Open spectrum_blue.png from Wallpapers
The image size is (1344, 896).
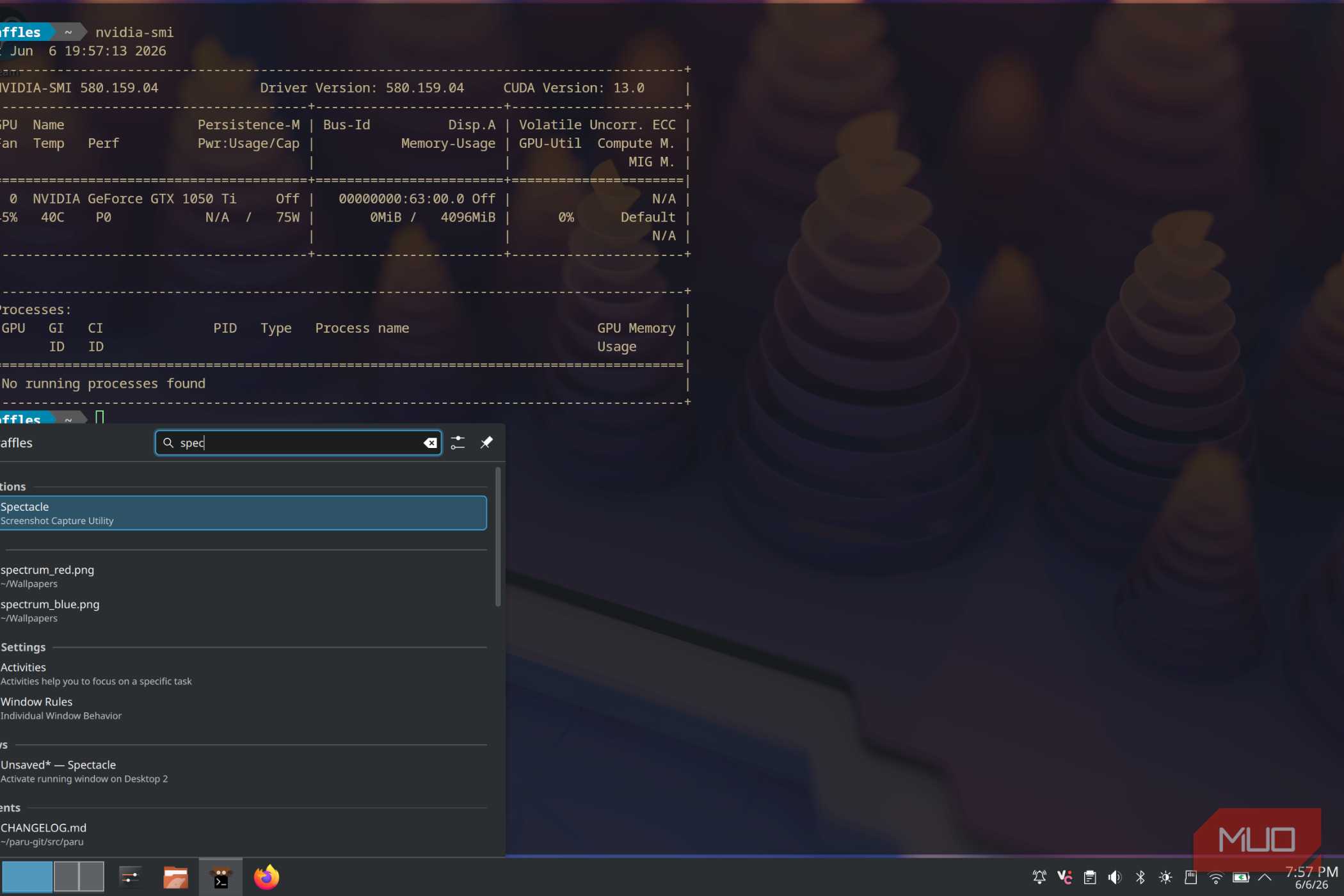(x=243, y=611)
